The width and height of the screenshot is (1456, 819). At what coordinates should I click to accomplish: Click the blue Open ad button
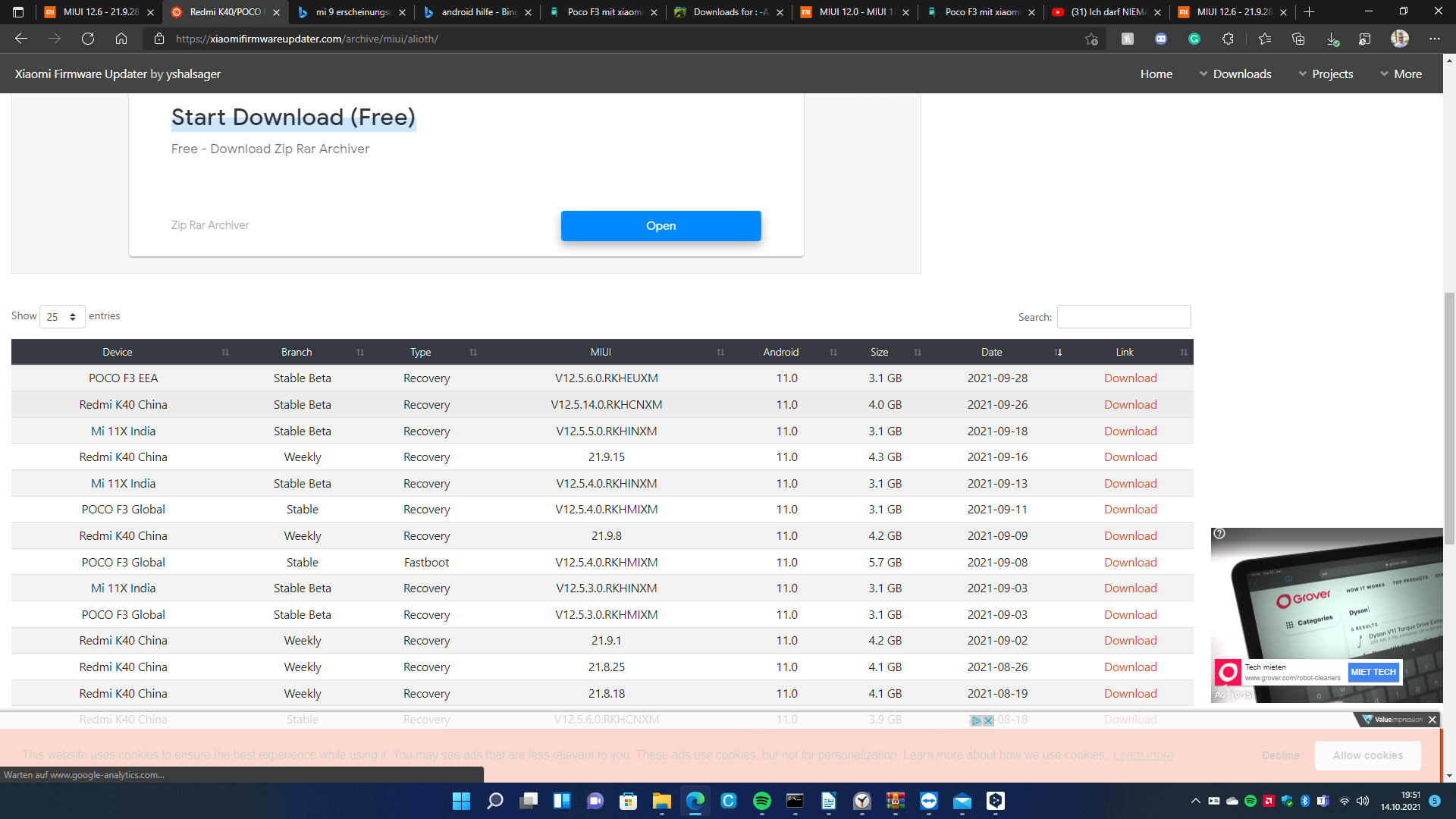pos(661,226)
